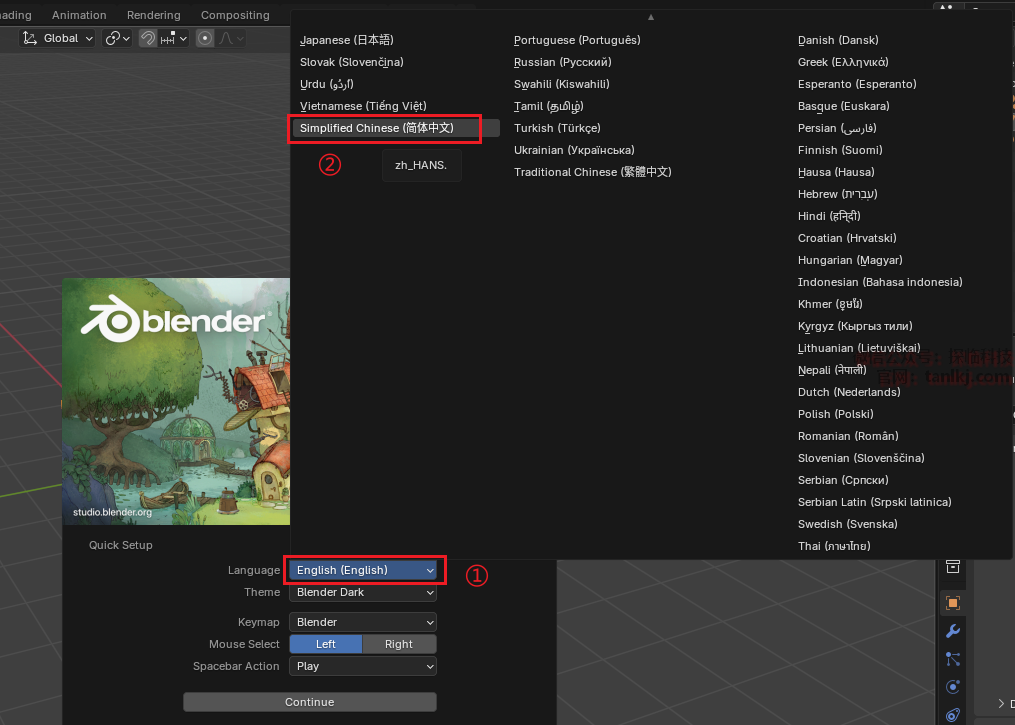This screenshot has width=1015, height=725.
Task: Open the Particles properties tab
Action: pos(952,659)
